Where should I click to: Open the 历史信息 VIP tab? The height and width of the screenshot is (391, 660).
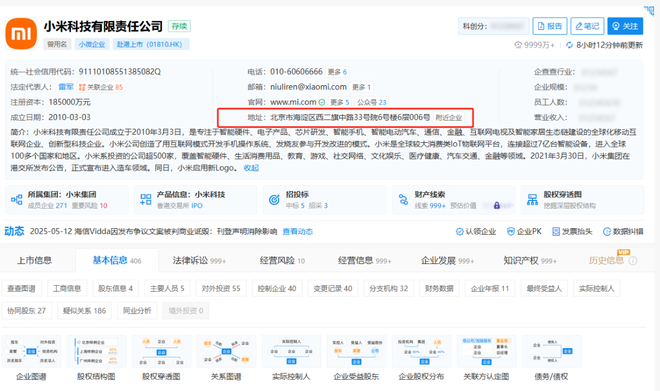tap(606, 261)
